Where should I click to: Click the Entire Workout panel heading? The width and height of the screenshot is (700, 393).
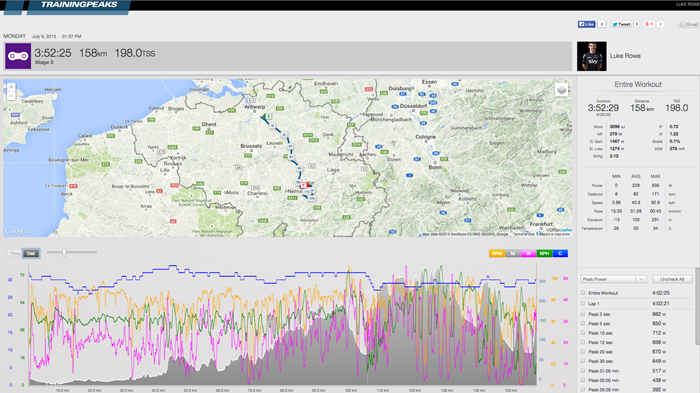(x=638, y=84)
